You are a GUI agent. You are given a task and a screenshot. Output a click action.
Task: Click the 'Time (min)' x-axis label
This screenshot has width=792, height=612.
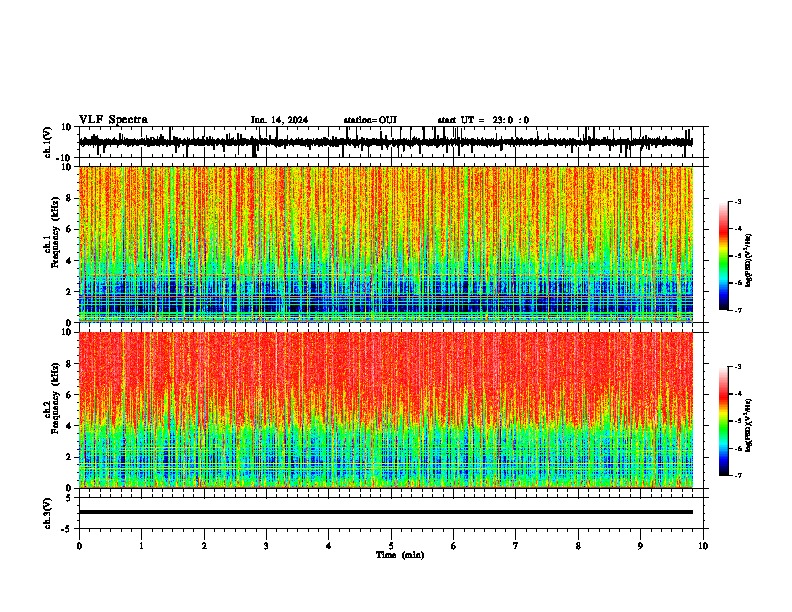[400, 555]
